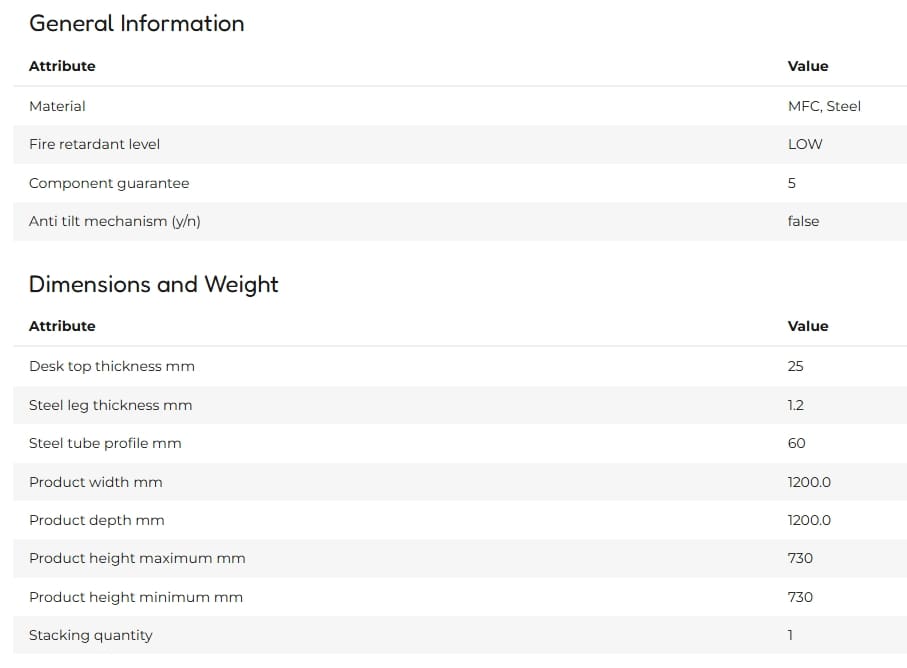Click the Product height minimum mm label
Screen dimensions: 907x668
tap(136, 597)
